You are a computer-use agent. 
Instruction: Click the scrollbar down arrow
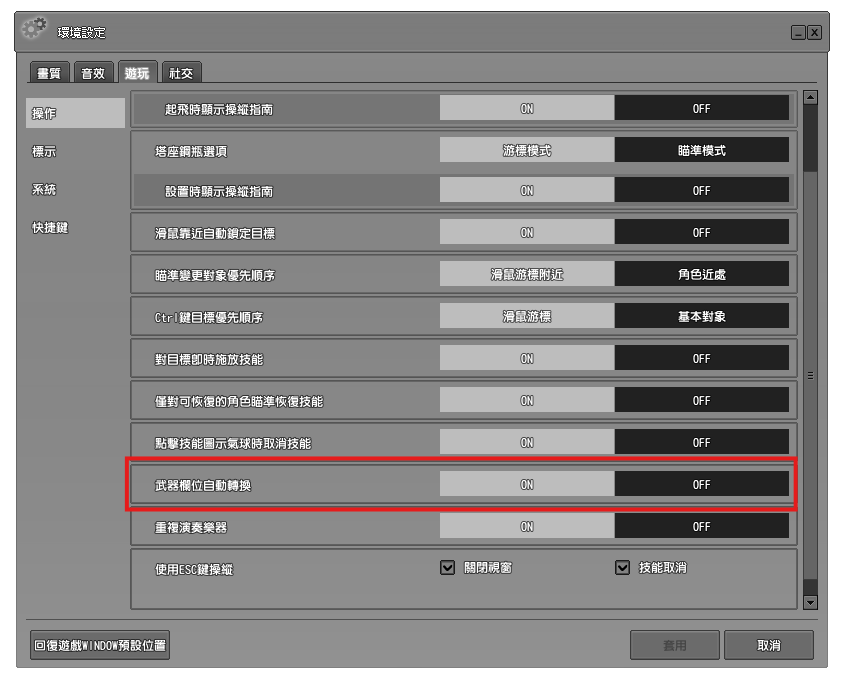tap(810, 602)
